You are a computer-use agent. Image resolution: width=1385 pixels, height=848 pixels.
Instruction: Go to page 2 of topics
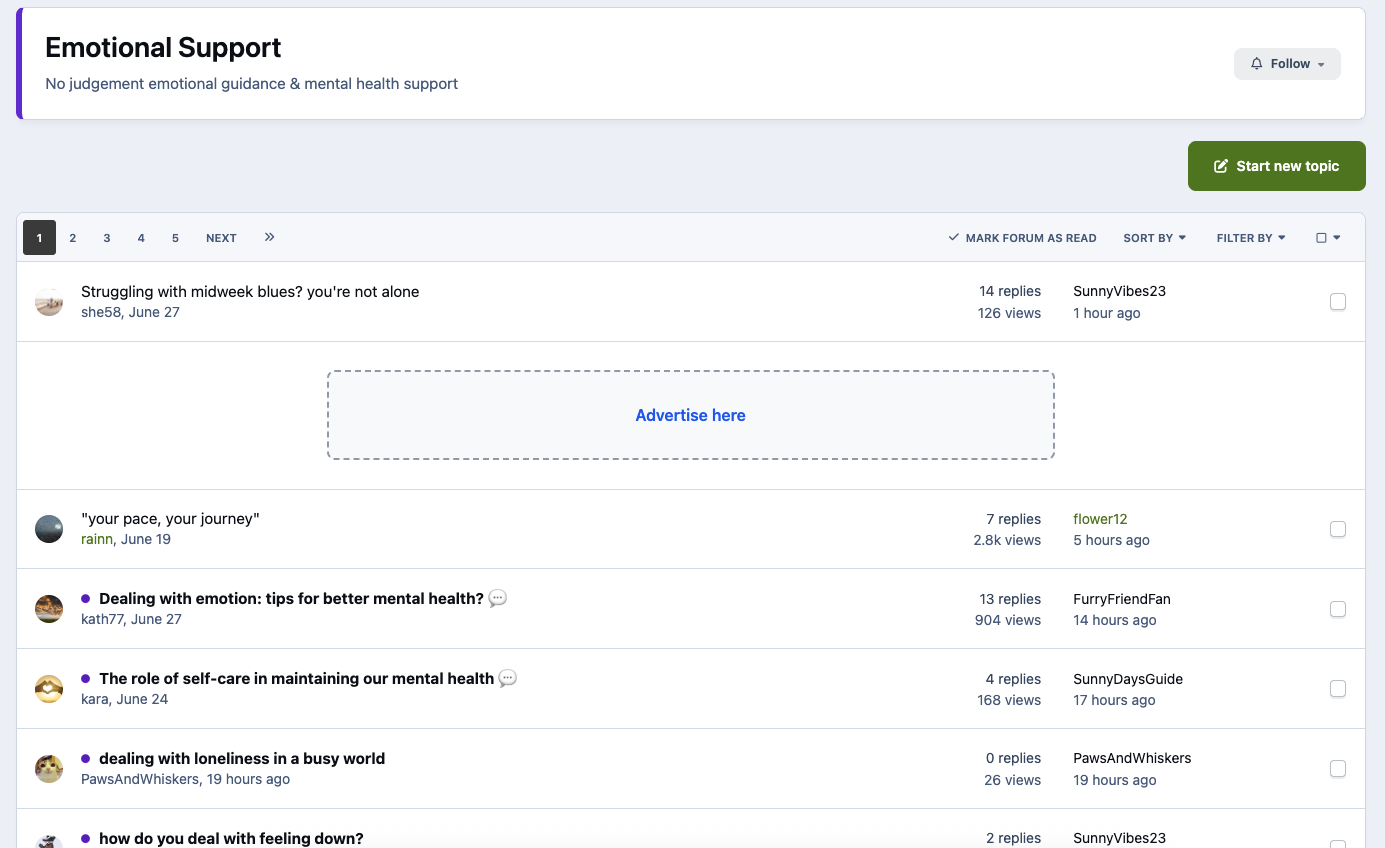73,238
